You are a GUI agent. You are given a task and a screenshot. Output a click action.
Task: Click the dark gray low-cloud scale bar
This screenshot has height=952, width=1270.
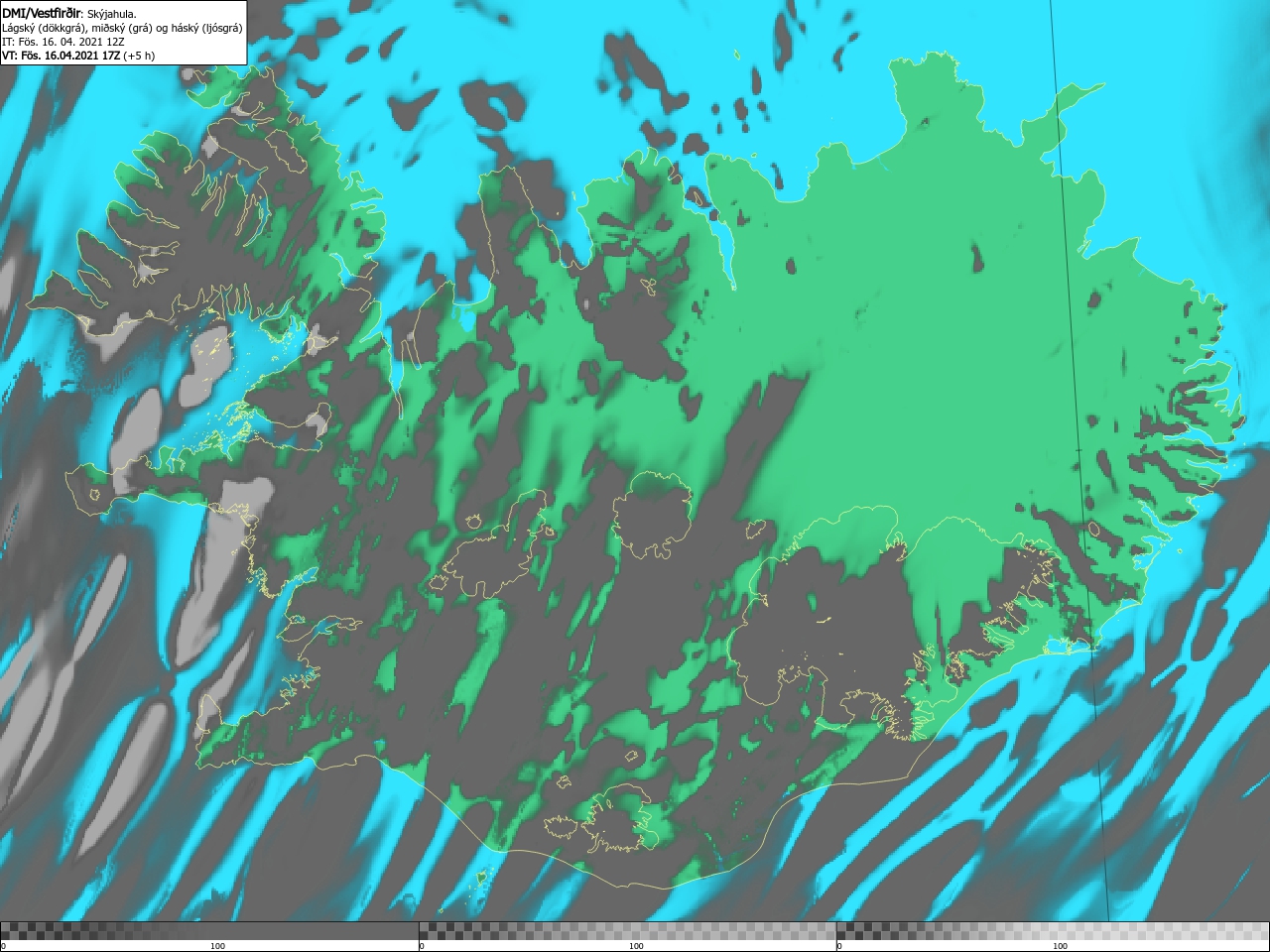pyautogui.click(x=209, y=930)
